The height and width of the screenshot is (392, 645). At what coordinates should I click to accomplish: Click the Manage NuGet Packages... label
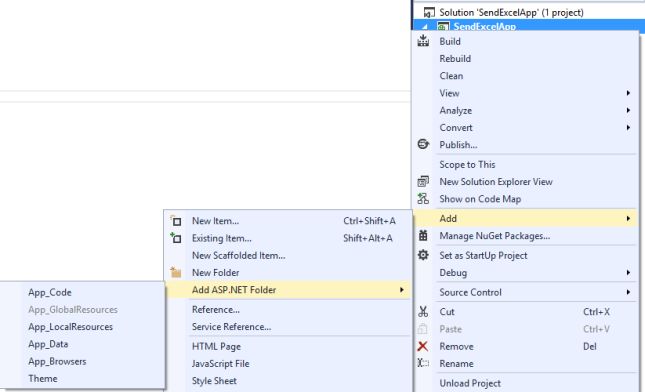pos(494,236)
